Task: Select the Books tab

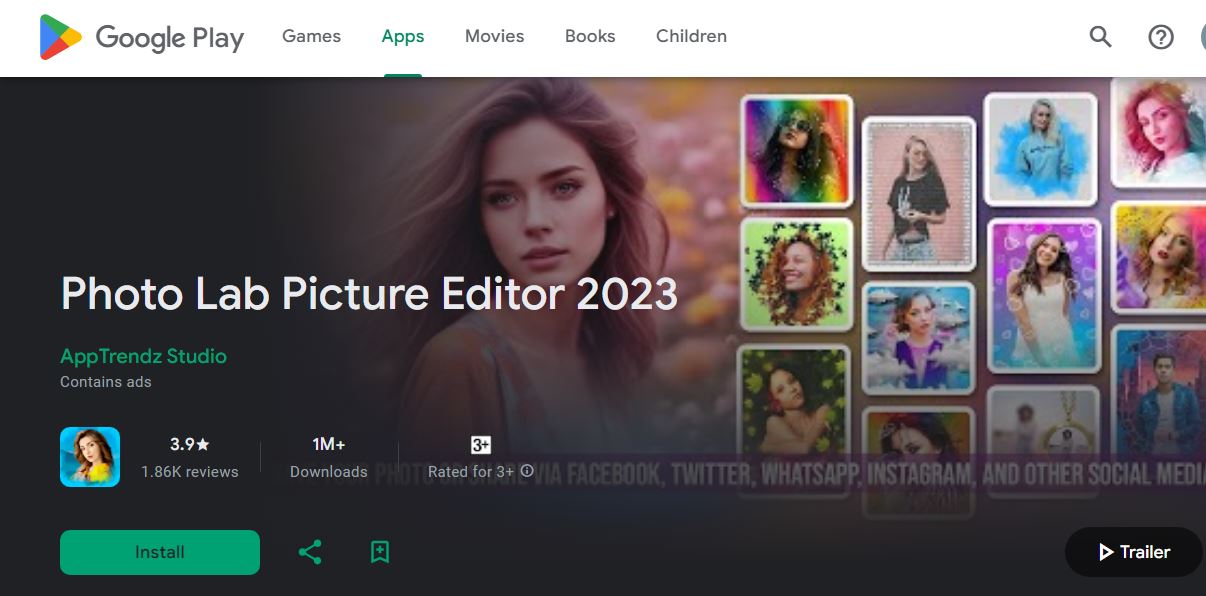Action: tap(589, 36)
